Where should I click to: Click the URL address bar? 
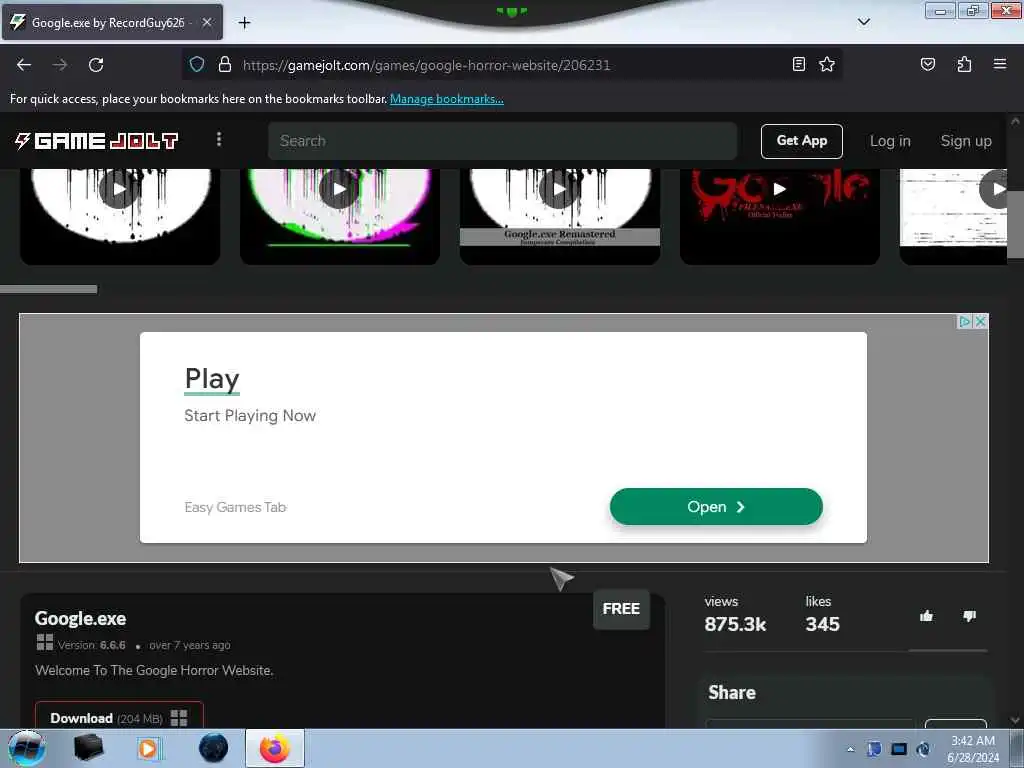point(513,65)
